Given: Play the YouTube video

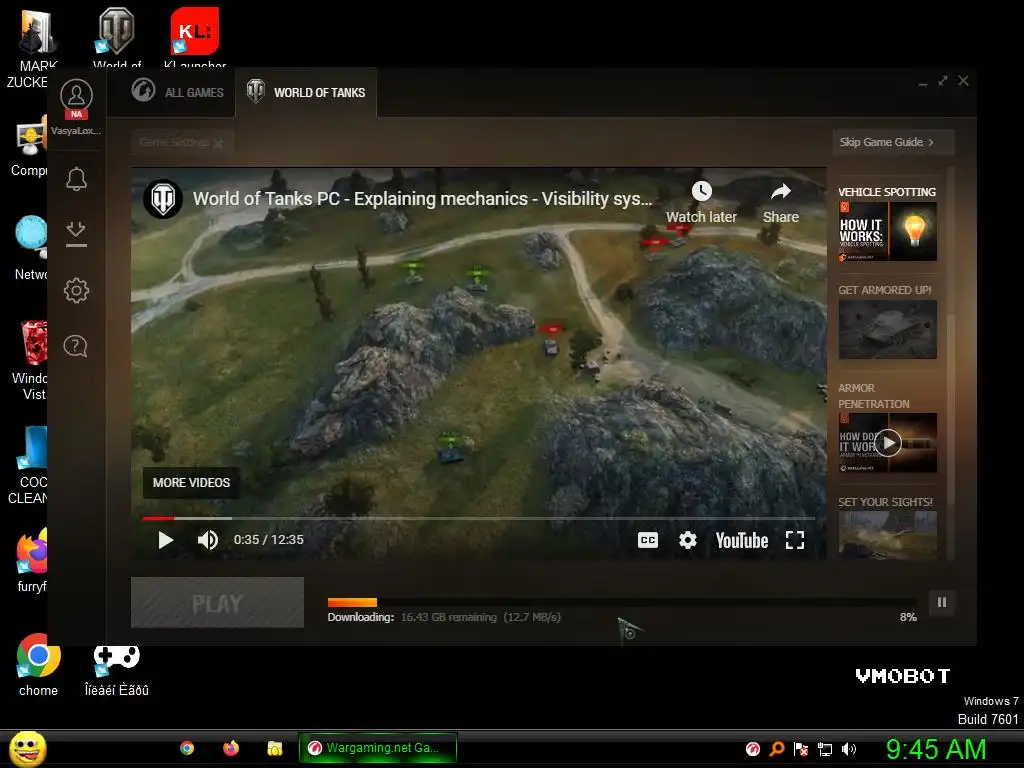Looking at the screenshot, I should (x=165, y=540).
